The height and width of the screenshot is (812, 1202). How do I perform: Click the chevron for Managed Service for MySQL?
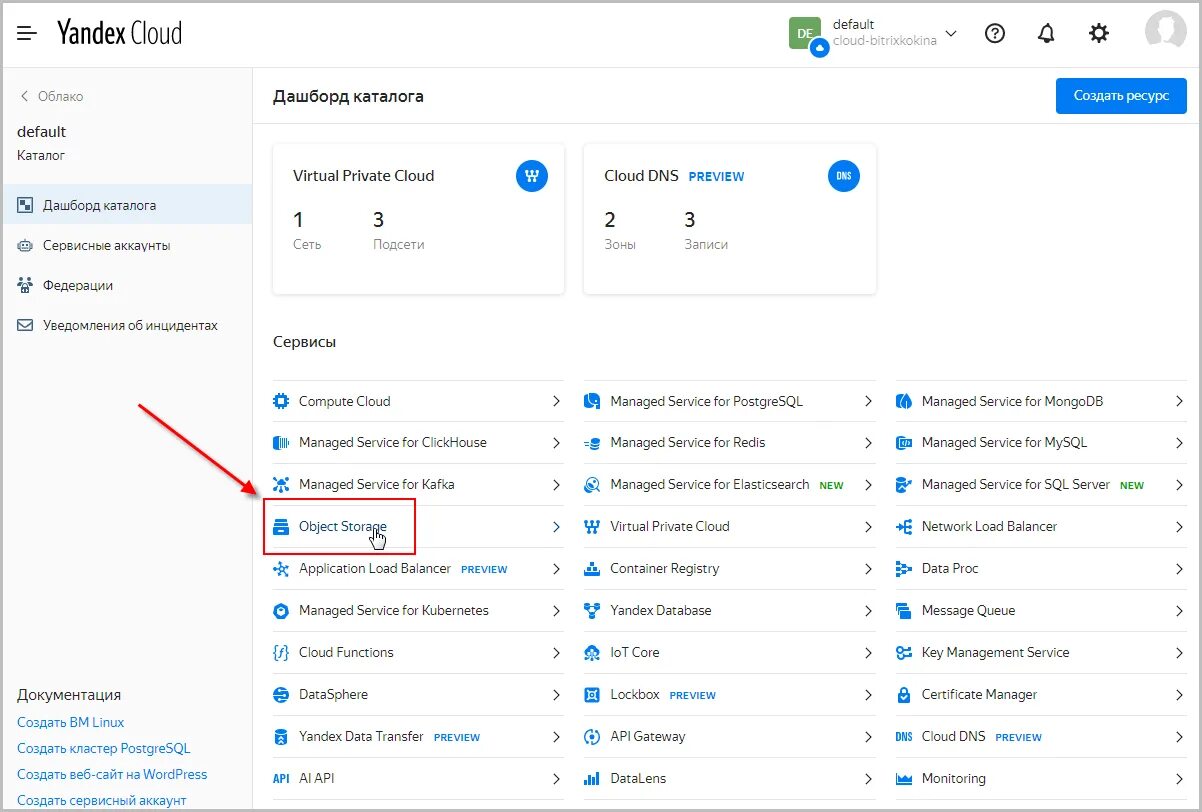1179,442
